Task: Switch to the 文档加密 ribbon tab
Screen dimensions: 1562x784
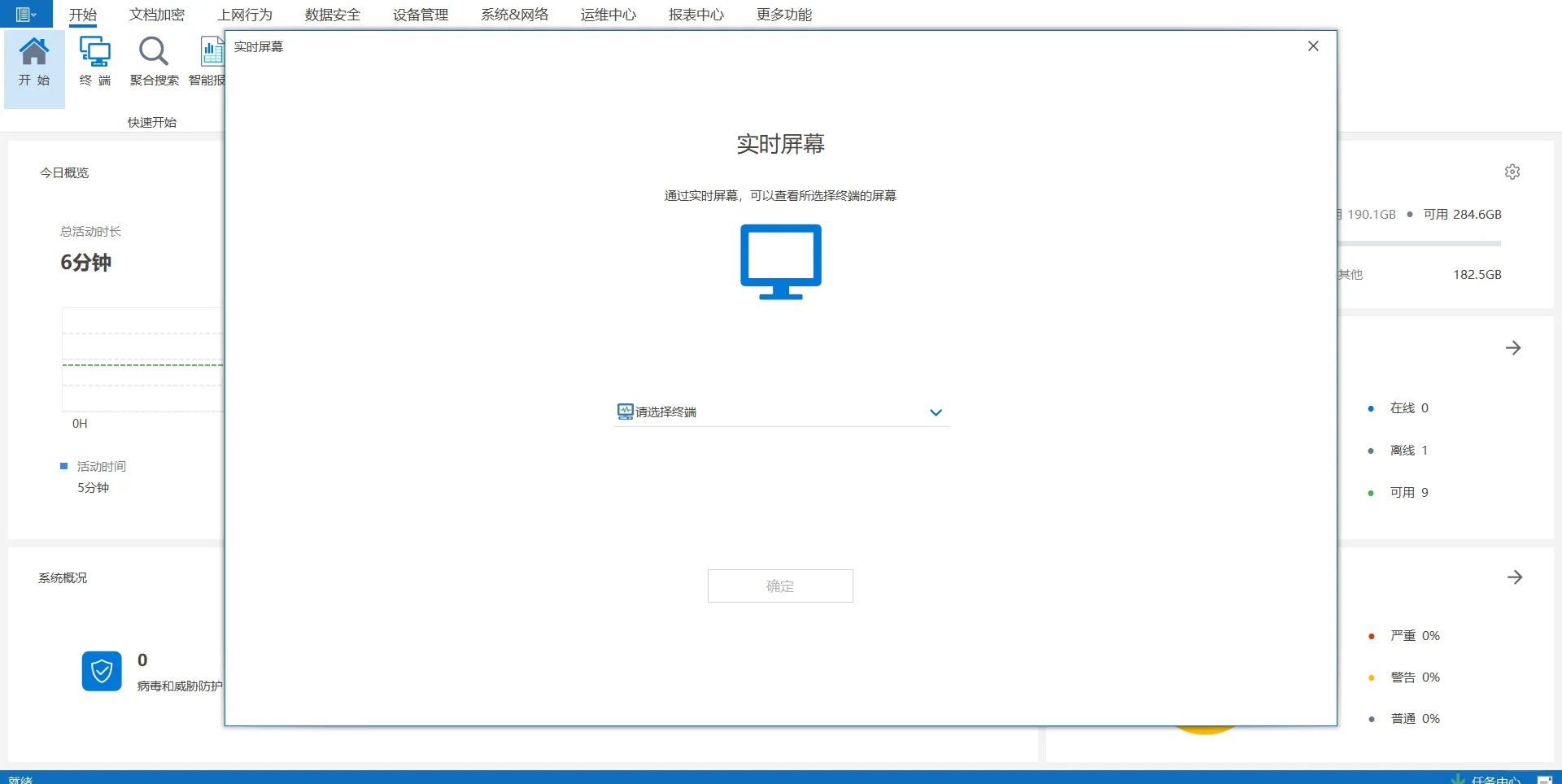Action: [x=155, y=14]
